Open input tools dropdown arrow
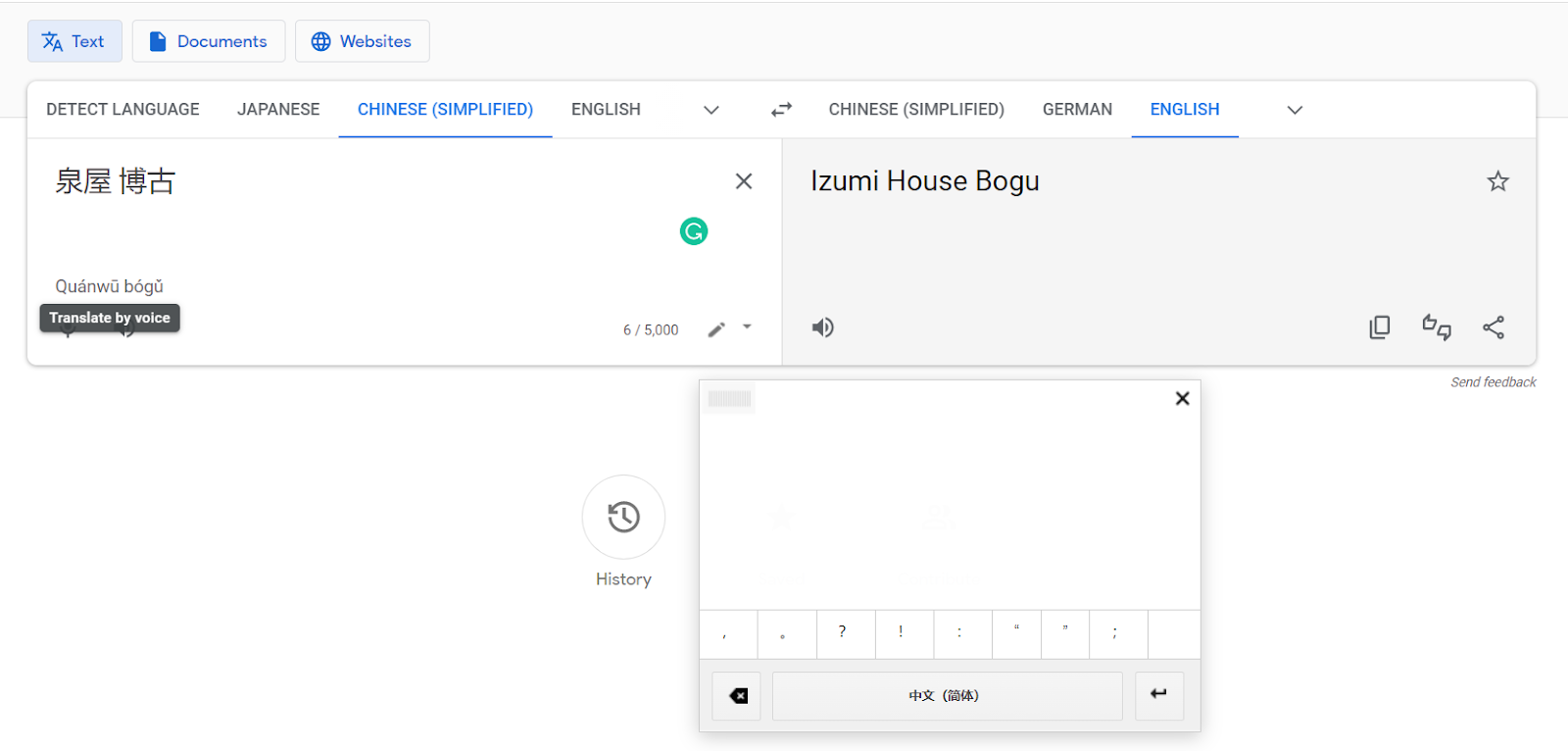The width and height of the screenshot is (1568, 751). 747,327
